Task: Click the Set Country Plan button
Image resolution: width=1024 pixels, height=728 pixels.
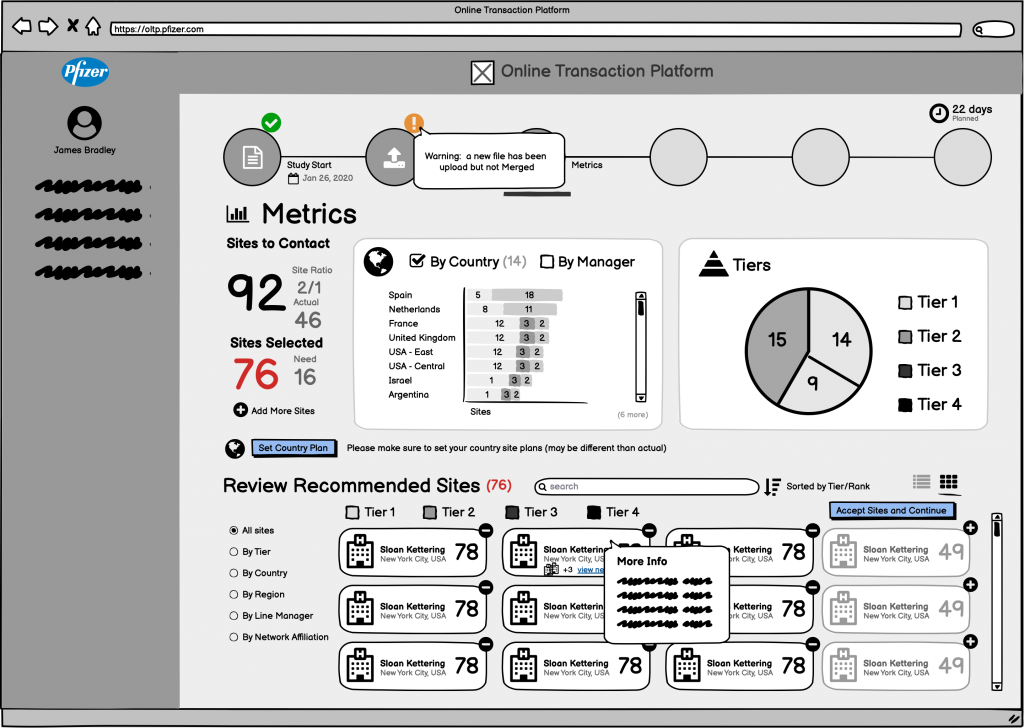Action: [293, 448]
